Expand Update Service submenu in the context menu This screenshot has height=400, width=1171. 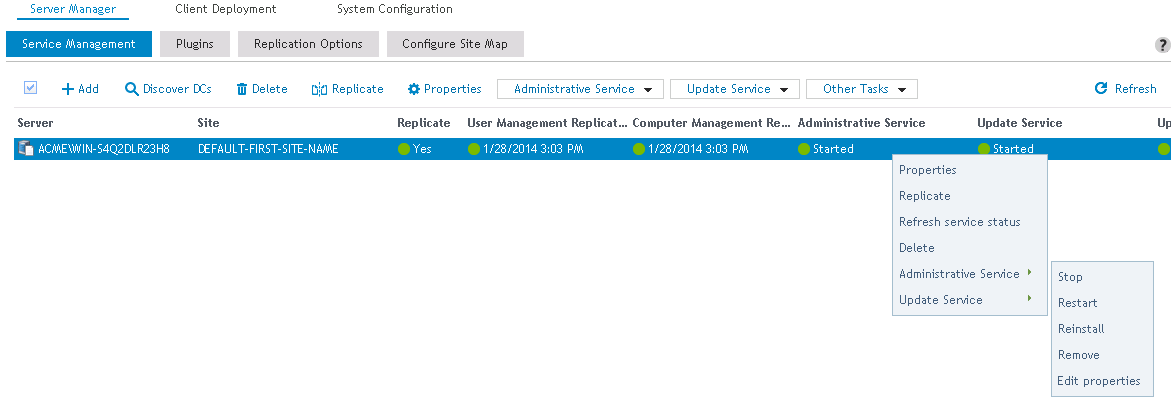965,300
